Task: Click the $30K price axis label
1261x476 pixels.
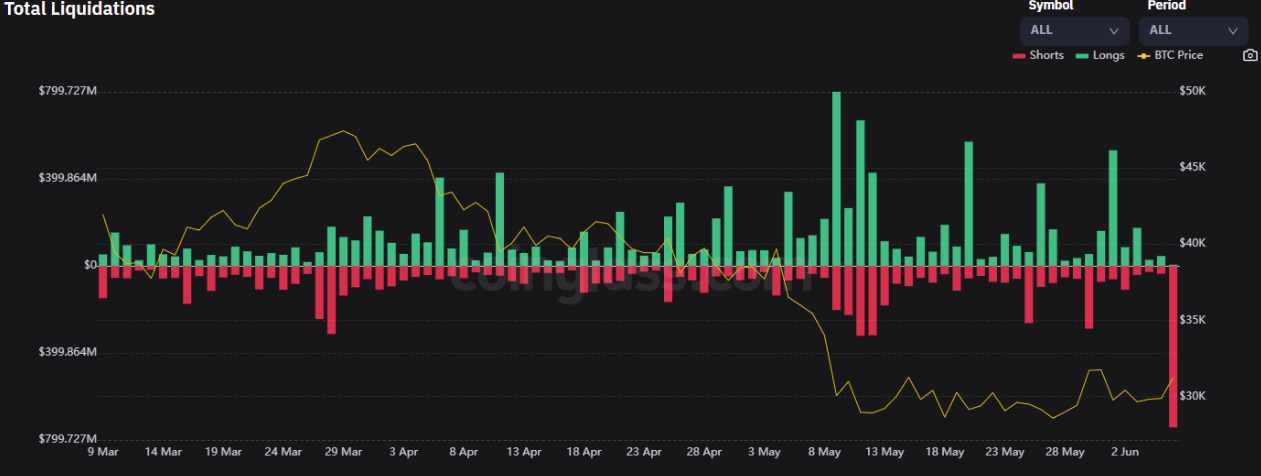Action: (x=1192, y=396)
